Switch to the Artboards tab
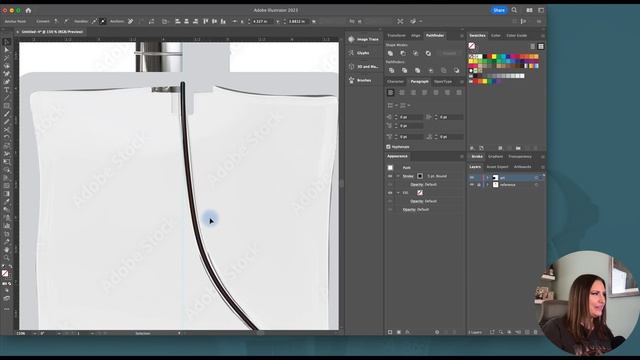This screenshot has width=640, height=360. [x=522, y=167]
